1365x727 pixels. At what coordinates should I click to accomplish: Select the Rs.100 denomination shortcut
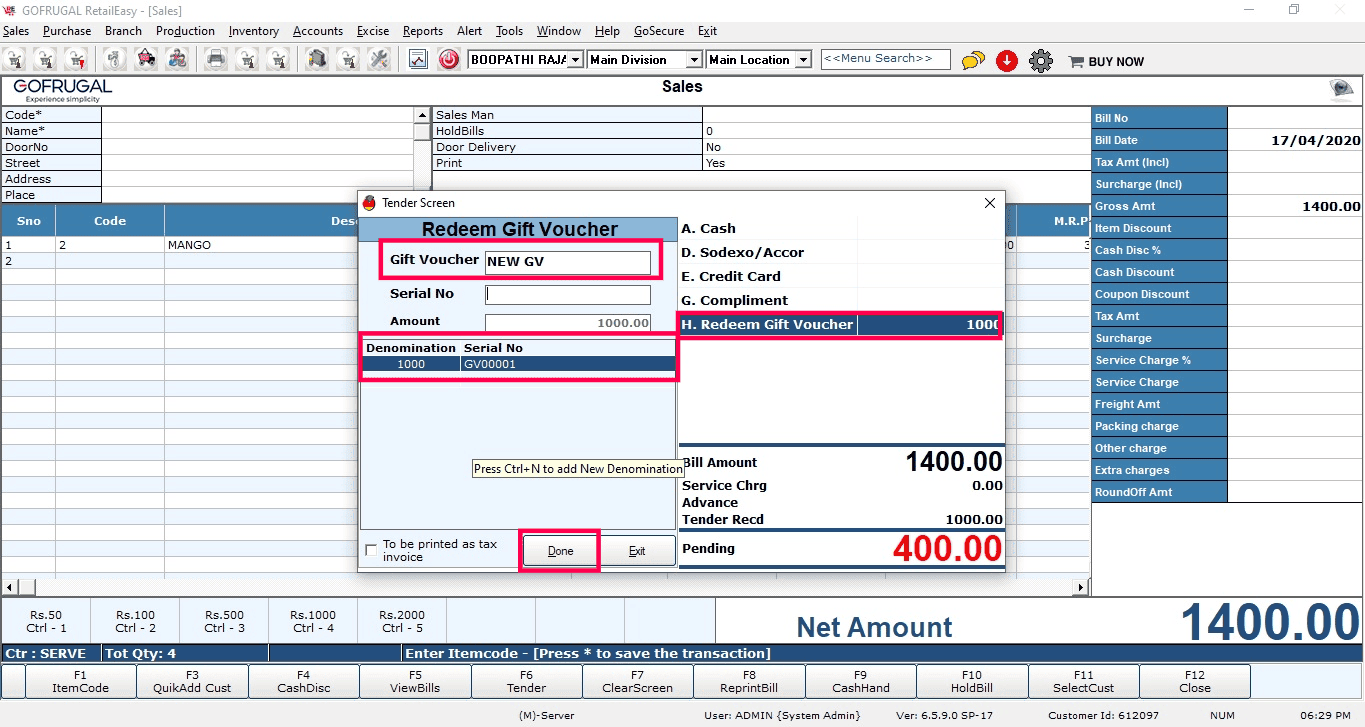pyautogui.click(x=135, y=621)
